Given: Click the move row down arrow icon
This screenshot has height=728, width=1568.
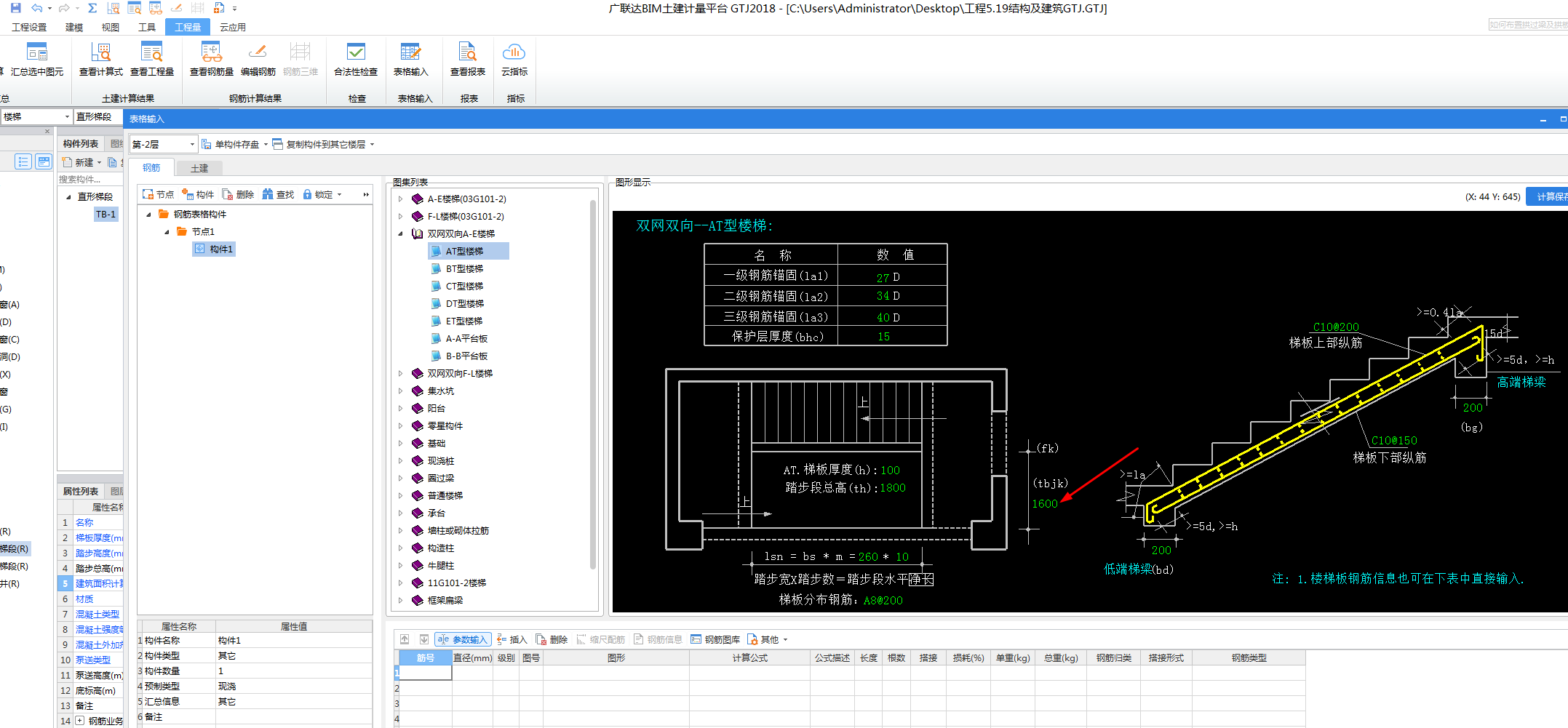Looking at the screenshot, I should click(423, 639).
